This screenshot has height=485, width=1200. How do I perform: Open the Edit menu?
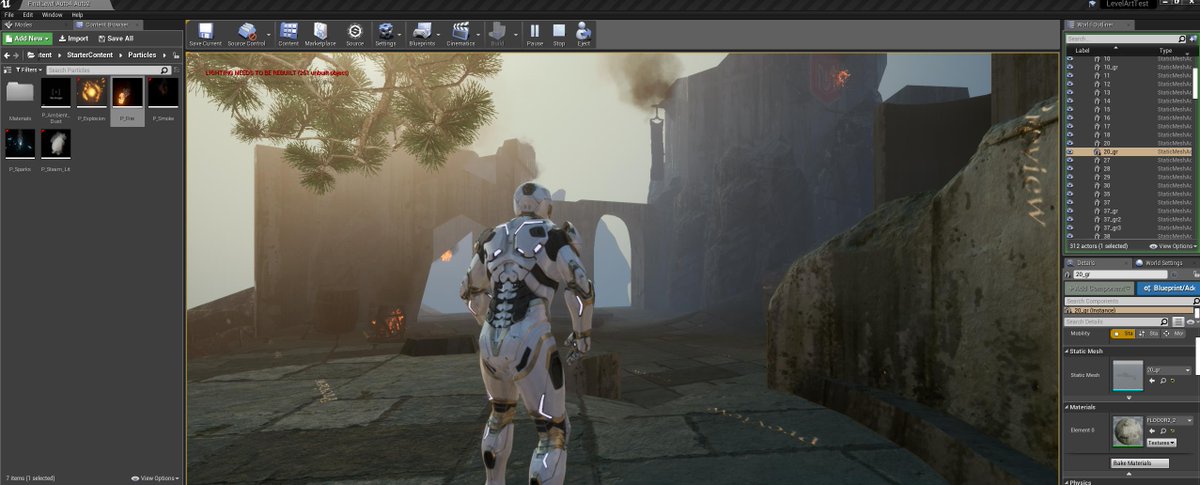[28, 15]
